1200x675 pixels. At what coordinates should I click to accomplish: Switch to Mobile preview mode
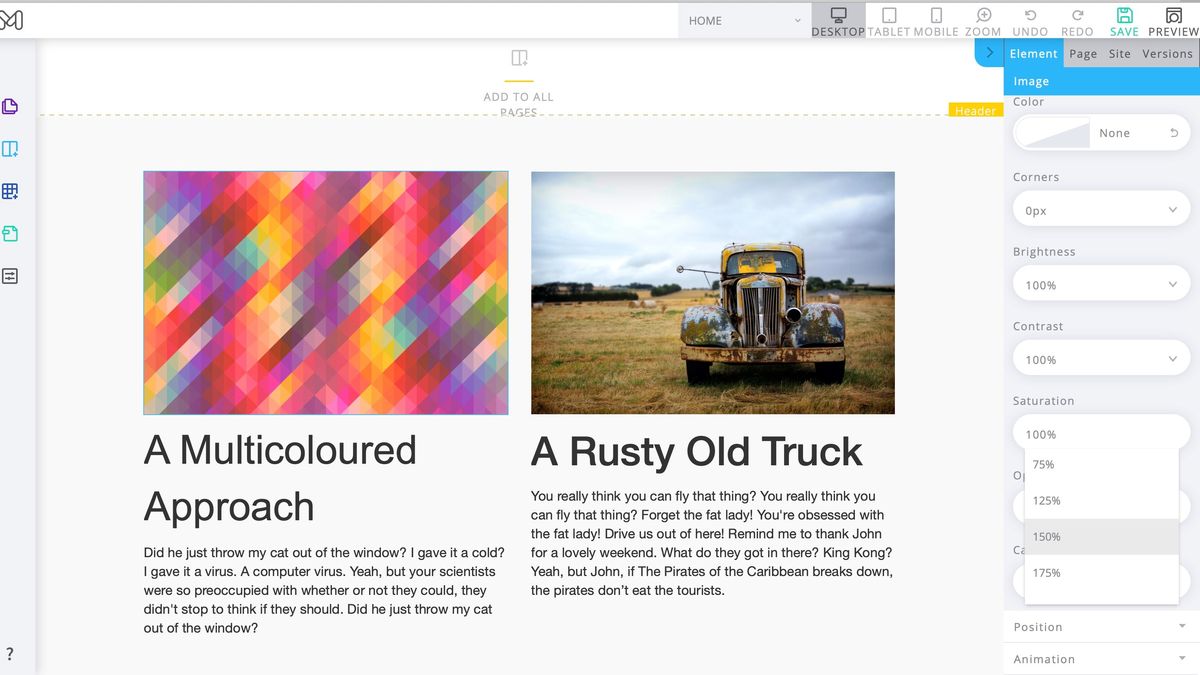(x=935, y=18)
